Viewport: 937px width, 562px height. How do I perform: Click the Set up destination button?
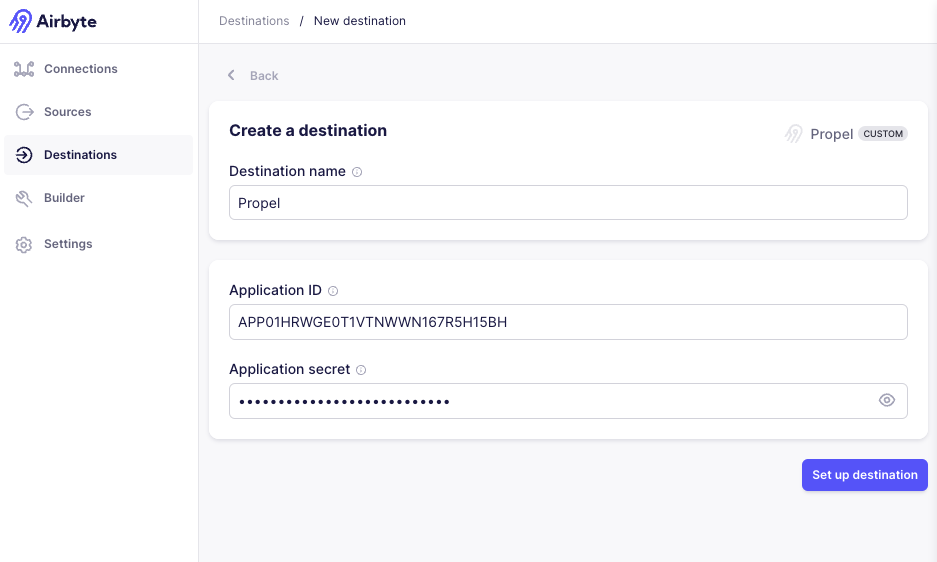[x=865, y=475]
